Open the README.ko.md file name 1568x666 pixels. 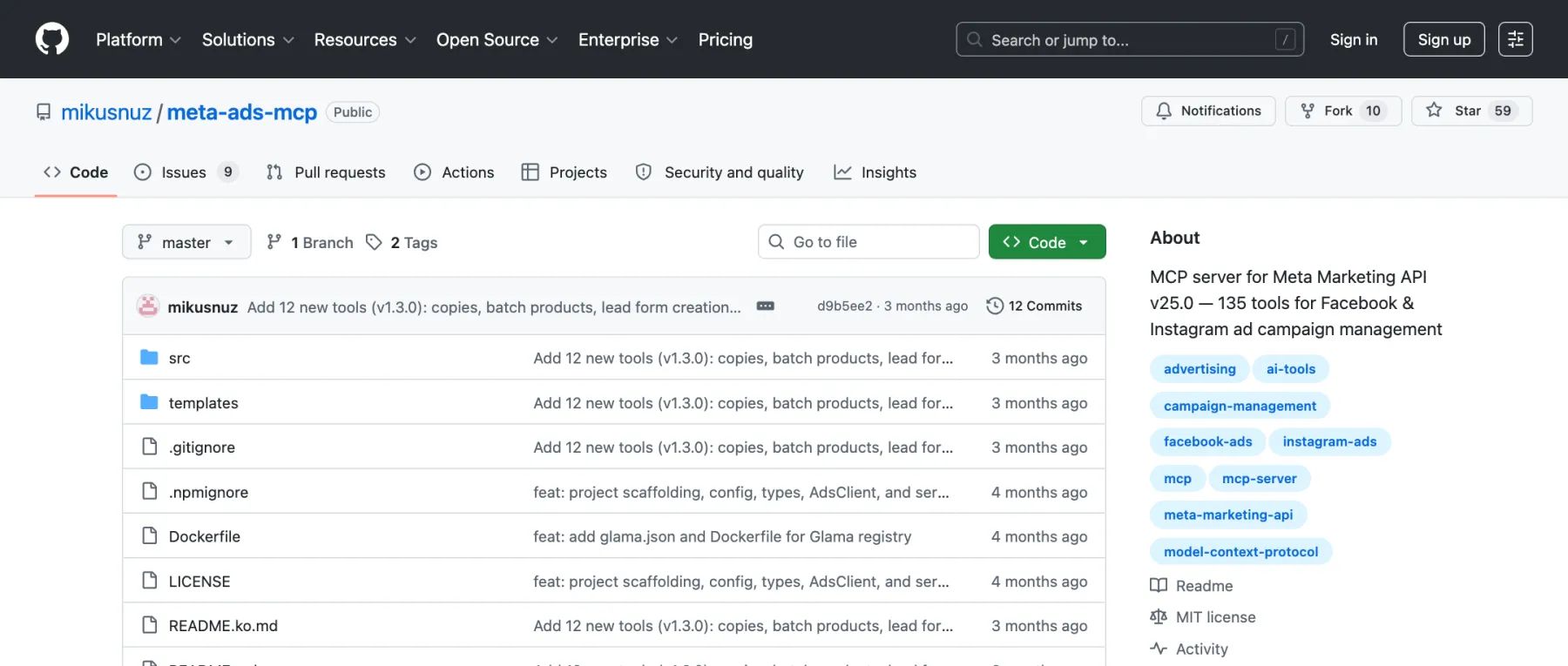[x=223, y=625]
